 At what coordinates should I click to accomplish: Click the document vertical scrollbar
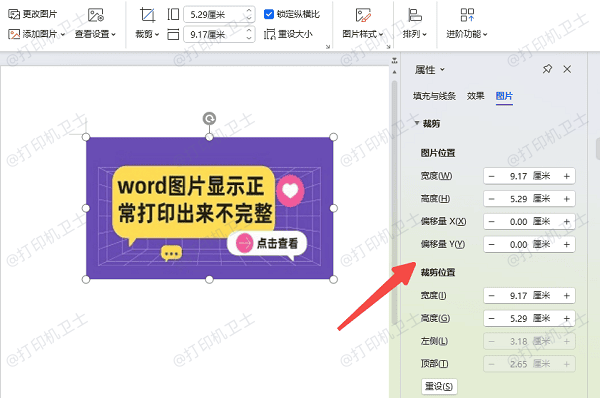click(395, 199)
